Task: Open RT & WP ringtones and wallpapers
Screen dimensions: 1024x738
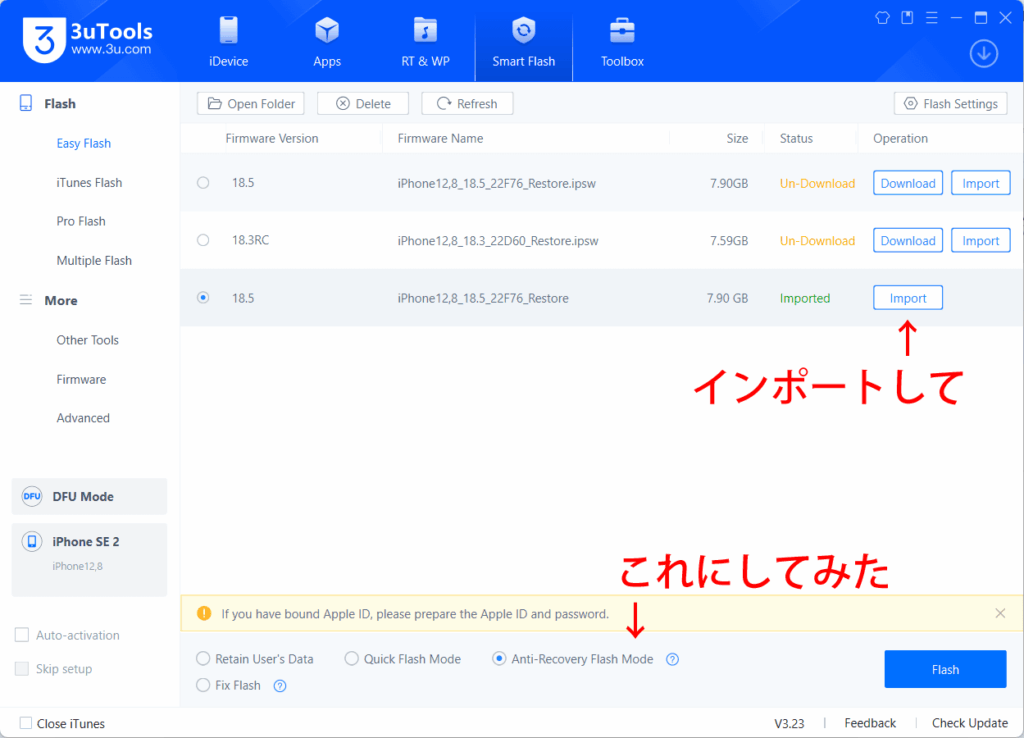Action: (x=425, y=41)
